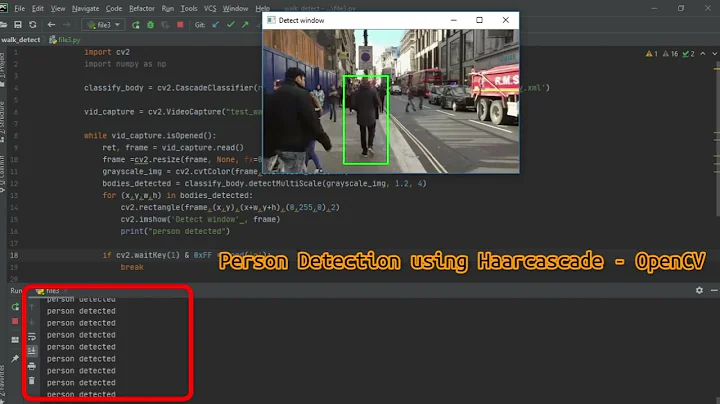Image resolution: width=720 pixels, height=404 pixels.
Task: Open the Structure side tool tab
Action: pos(3,120)
